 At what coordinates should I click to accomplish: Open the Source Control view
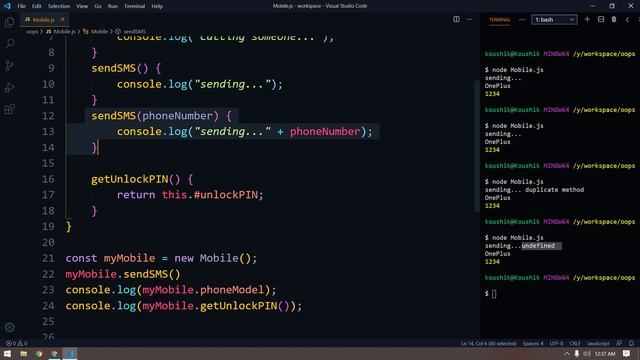9,65
